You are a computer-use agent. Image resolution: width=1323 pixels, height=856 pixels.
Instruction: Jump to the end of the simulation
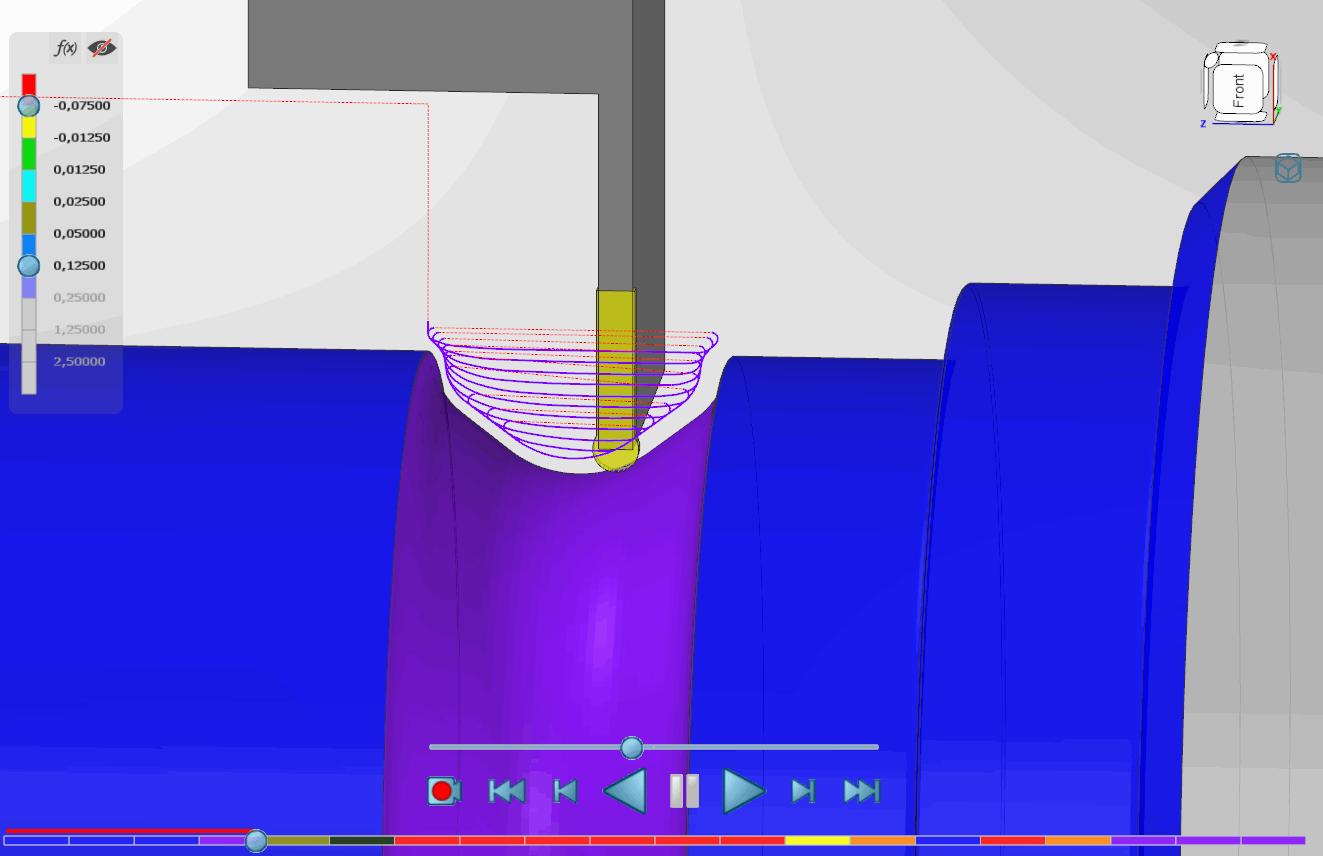(861, 791)
